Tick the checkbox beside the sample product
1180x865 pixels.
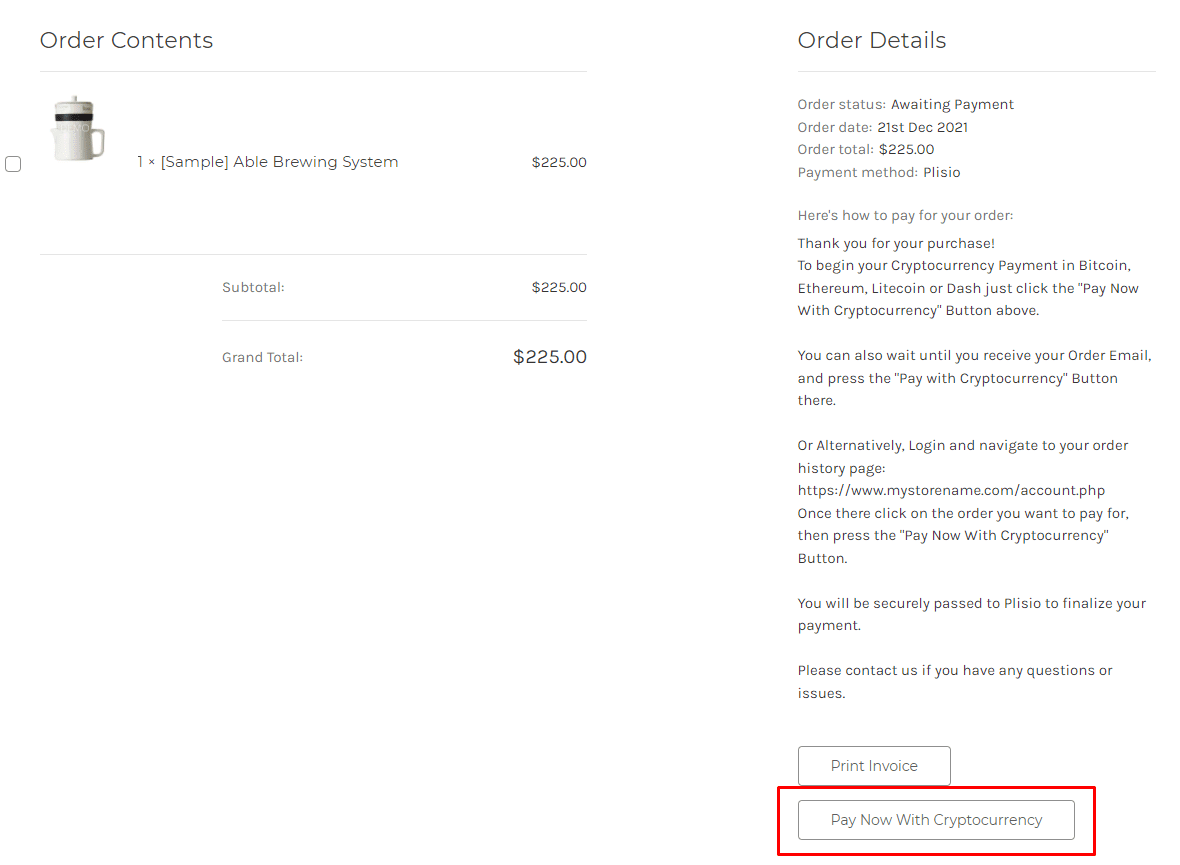tap(13, 164)
